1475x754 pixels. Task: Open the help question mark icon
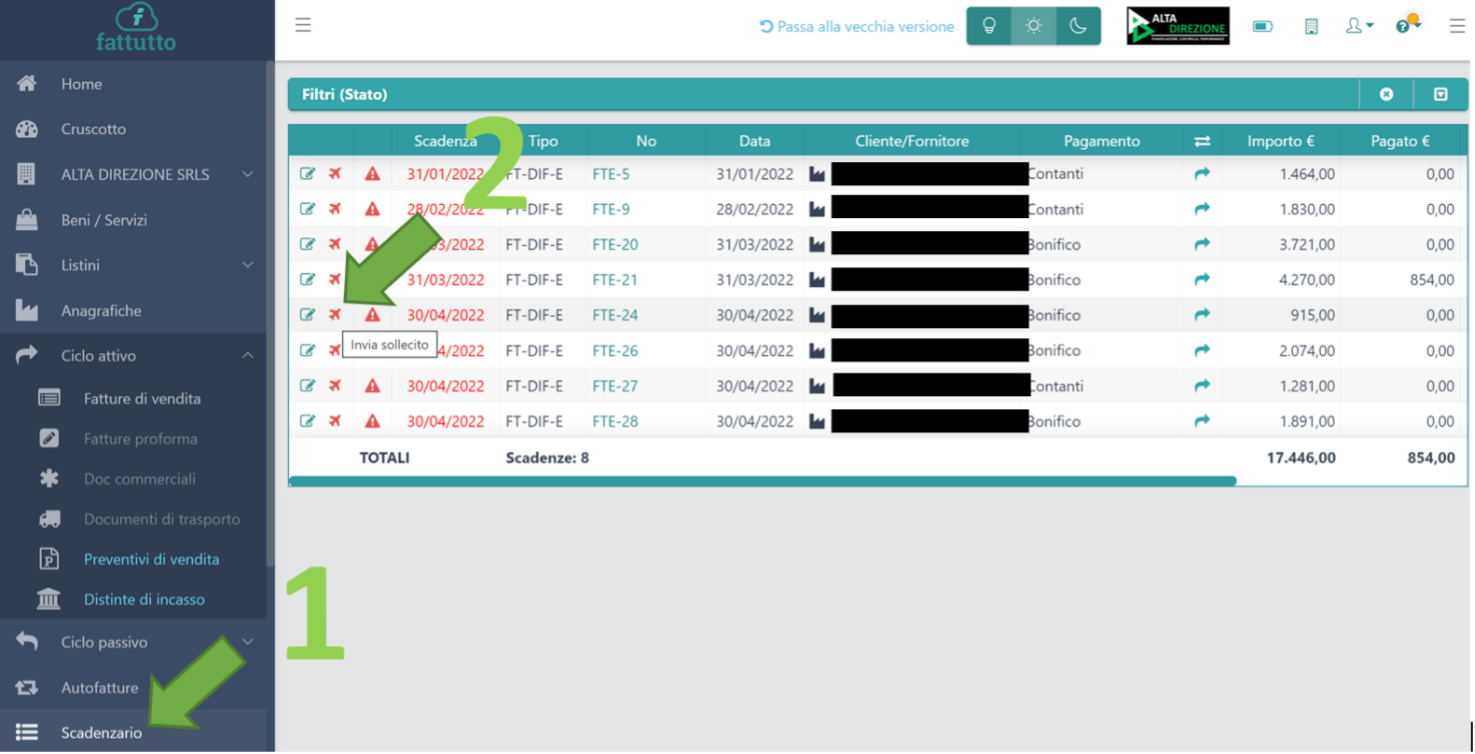coord(1404,27)
